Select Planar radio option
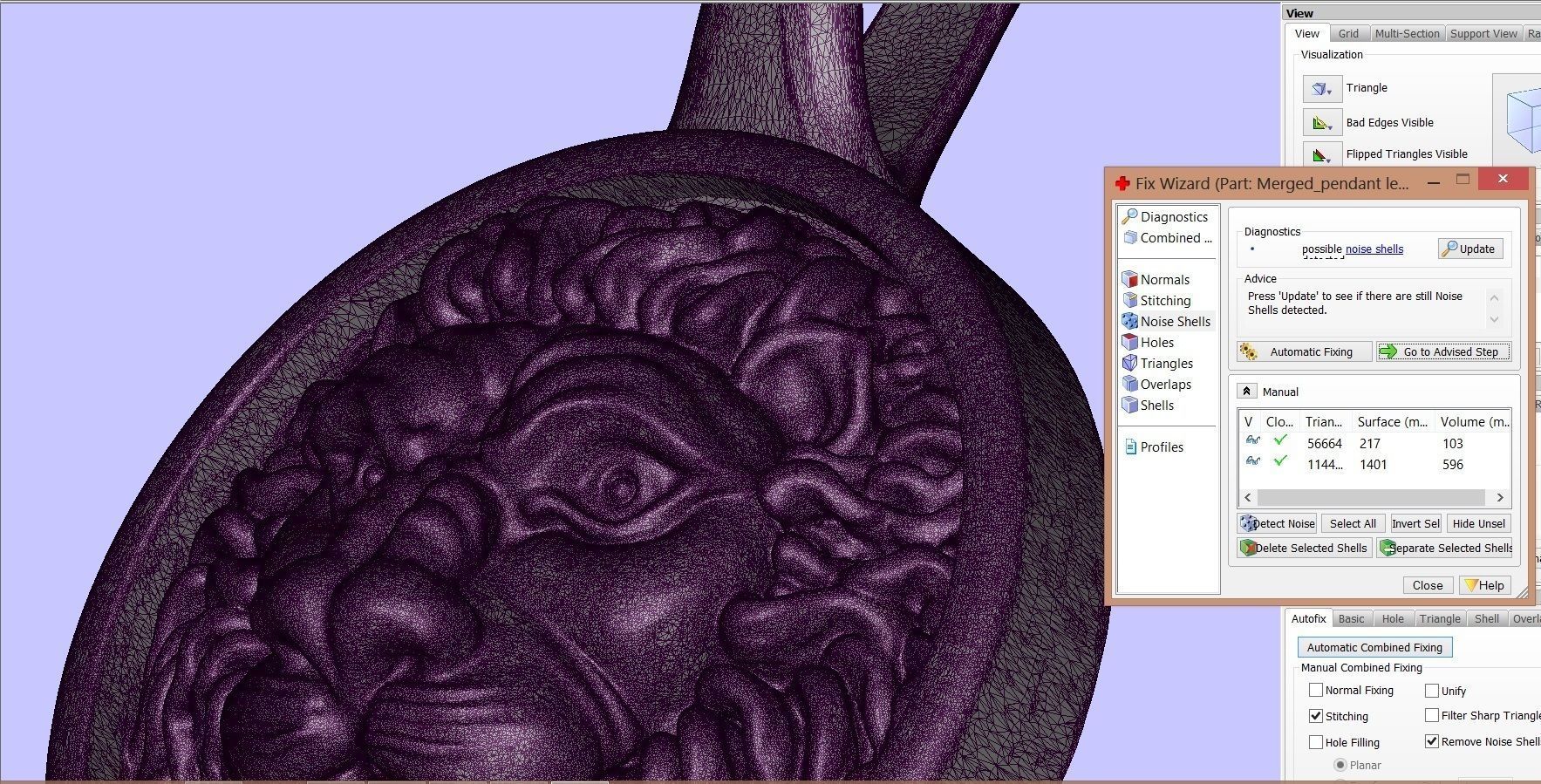The width and height of the screenshot is (1541, 784). pos(1340,765)
